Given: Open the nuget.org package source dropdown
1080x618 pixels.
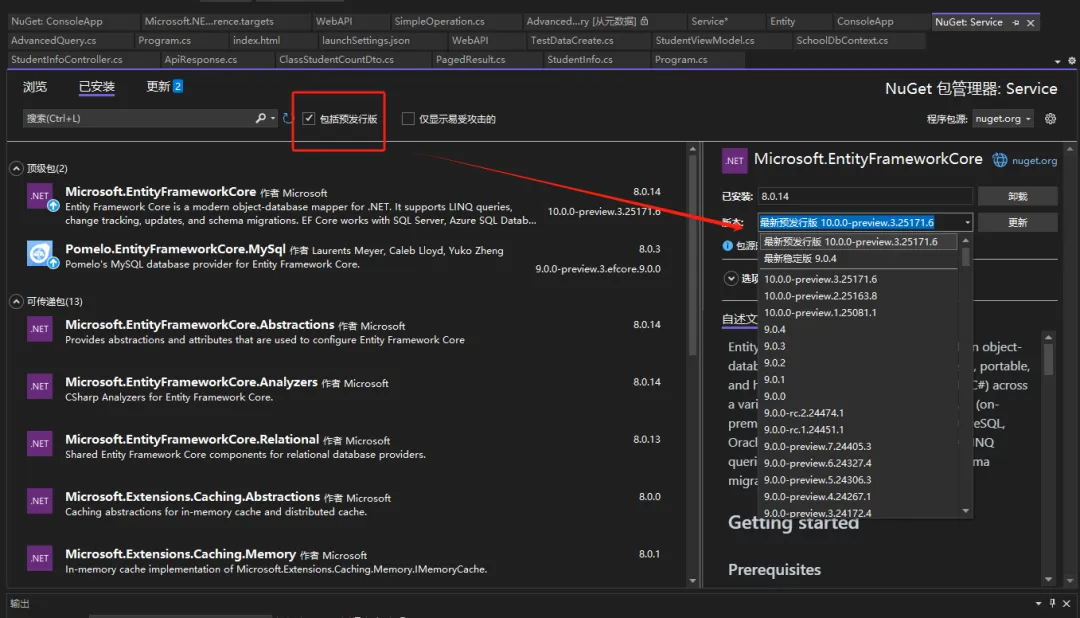Looking at the screenshot, I should pos(1003,119).
